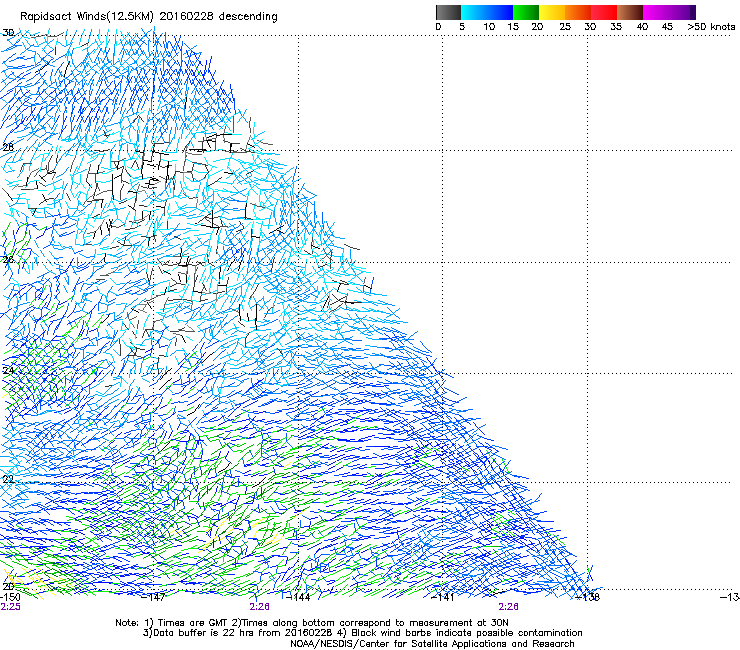
Task: Click the cyan 5-10 knots legend swatch
Action: [x=474, y=12]
